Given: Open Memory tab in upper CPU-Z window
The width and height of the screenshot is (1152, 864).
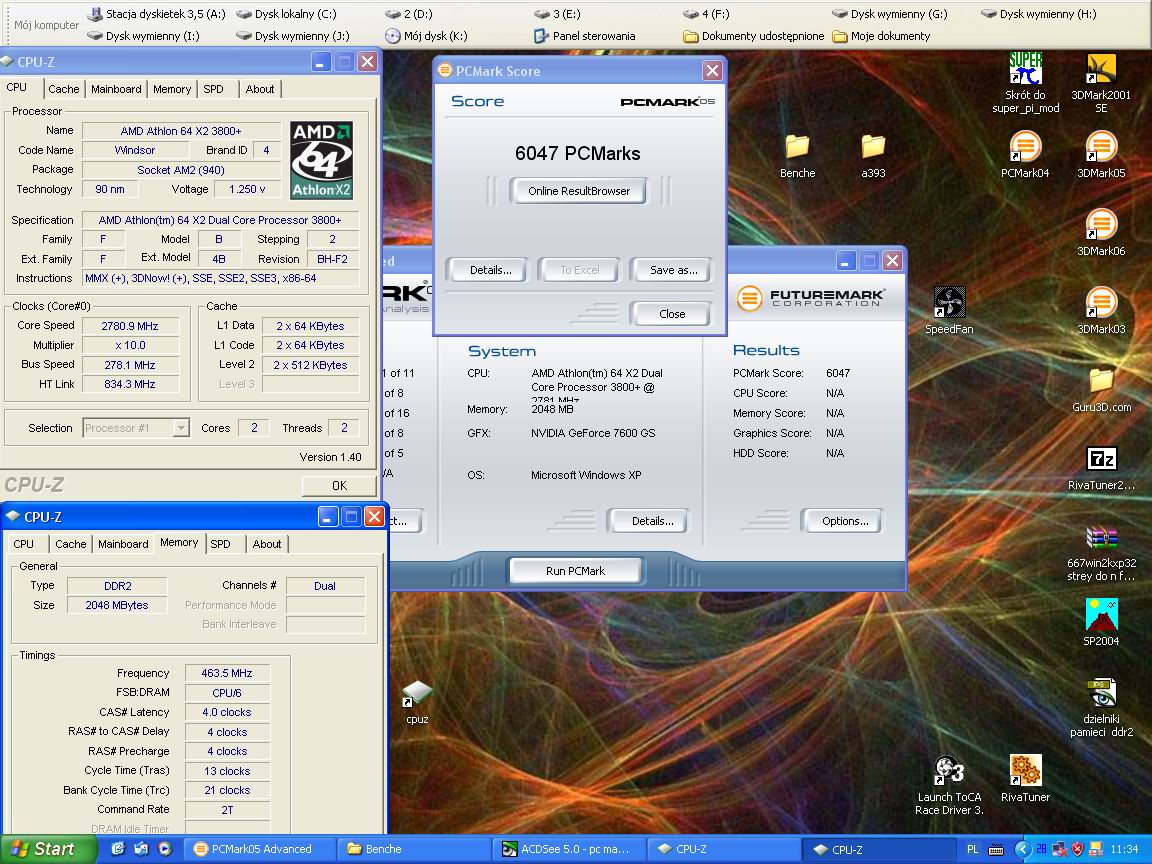Looking at the screenshot, I should [172, 89].
